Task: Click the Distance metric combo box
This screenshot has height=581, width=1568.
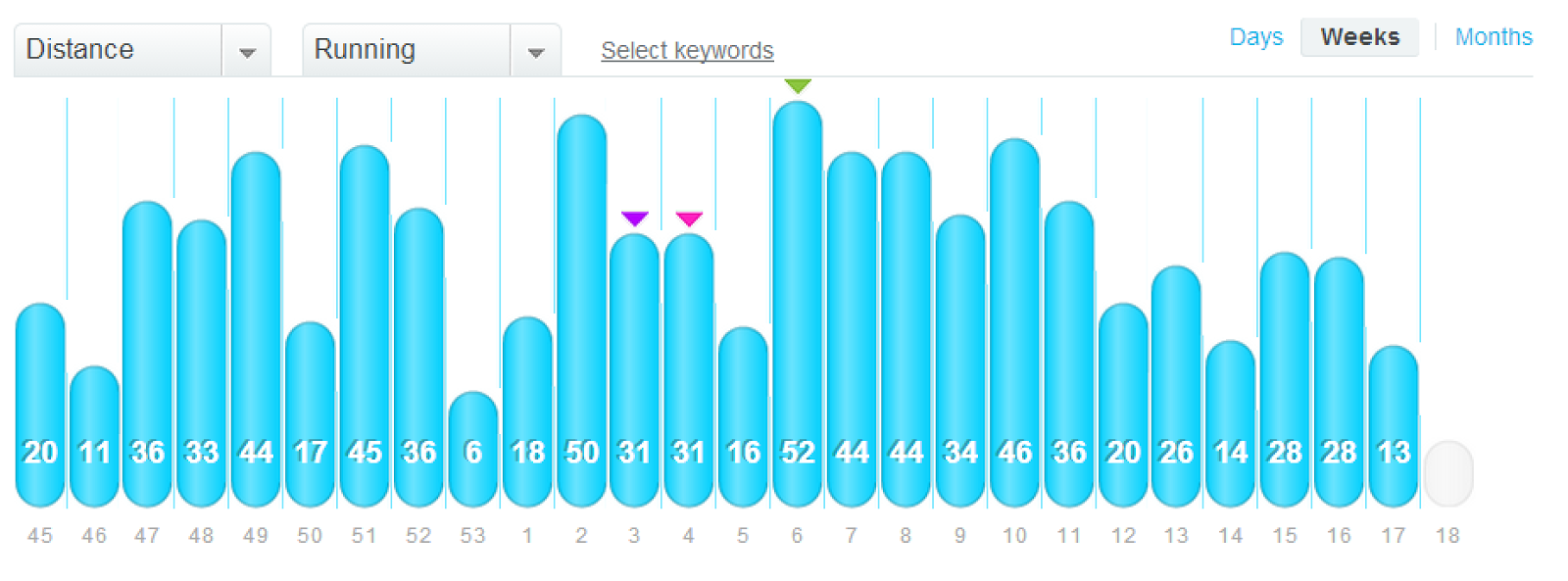Action: [x=118, y=50]
